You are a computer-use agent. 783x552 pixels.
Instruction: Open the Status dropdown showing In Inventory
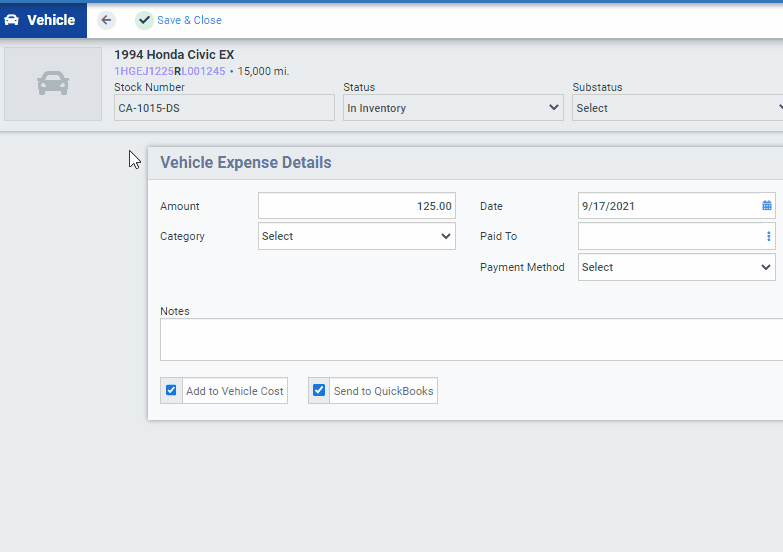(453, 108)
